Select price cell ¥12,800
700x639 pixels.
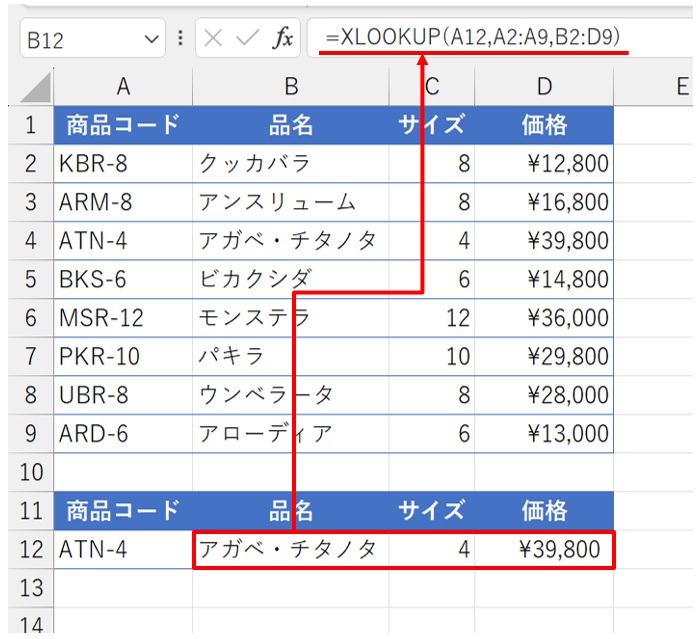click(x=544, y=163)
